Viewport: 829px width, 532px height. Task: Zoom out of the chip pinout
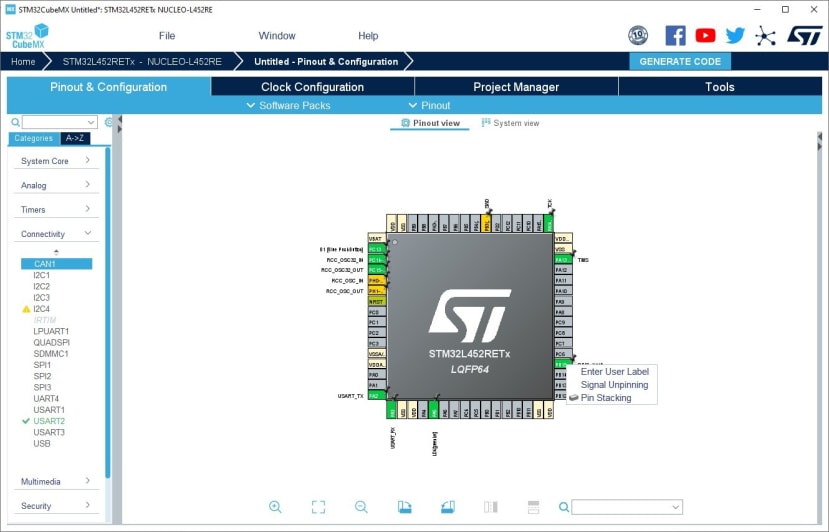pyautogui.click(x=361, y=507)
